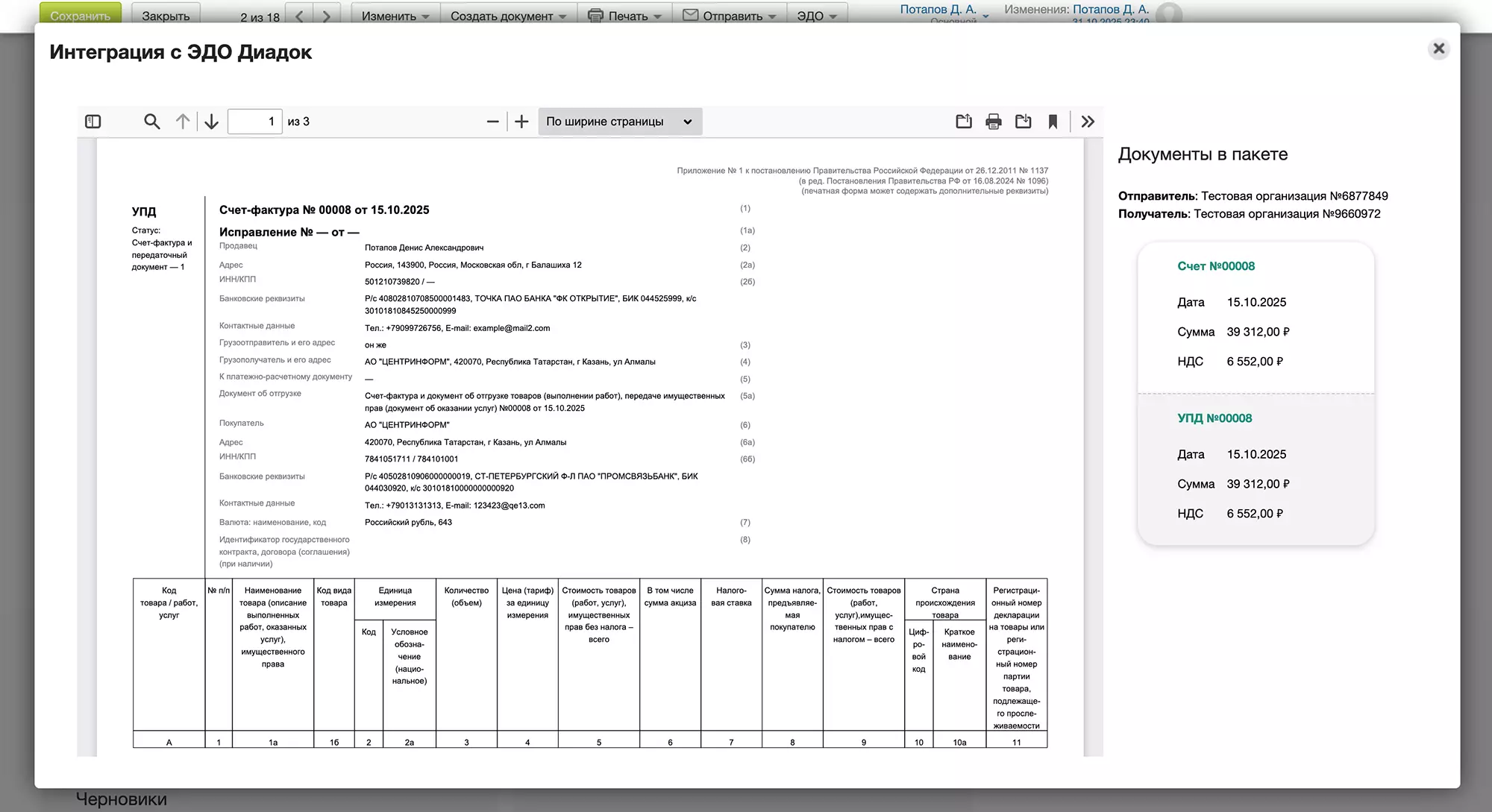Screen dimensions: 1492x812
Task: Click the bookmark view icon
Action: click(1053, 122)
